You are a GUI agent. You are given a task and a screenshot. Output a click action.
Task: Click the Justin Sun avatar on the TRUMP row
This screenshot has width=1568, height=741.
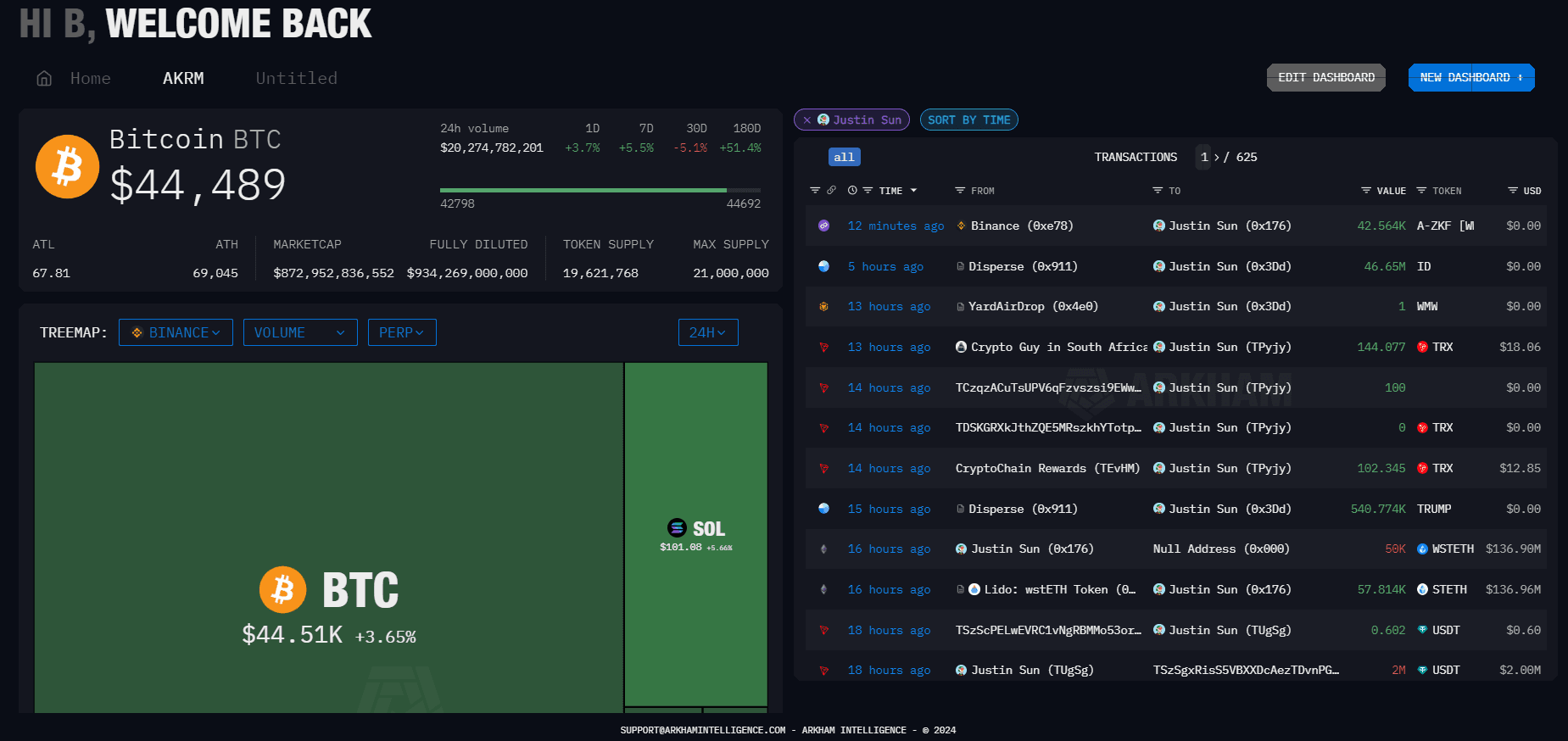(1158, 509)
